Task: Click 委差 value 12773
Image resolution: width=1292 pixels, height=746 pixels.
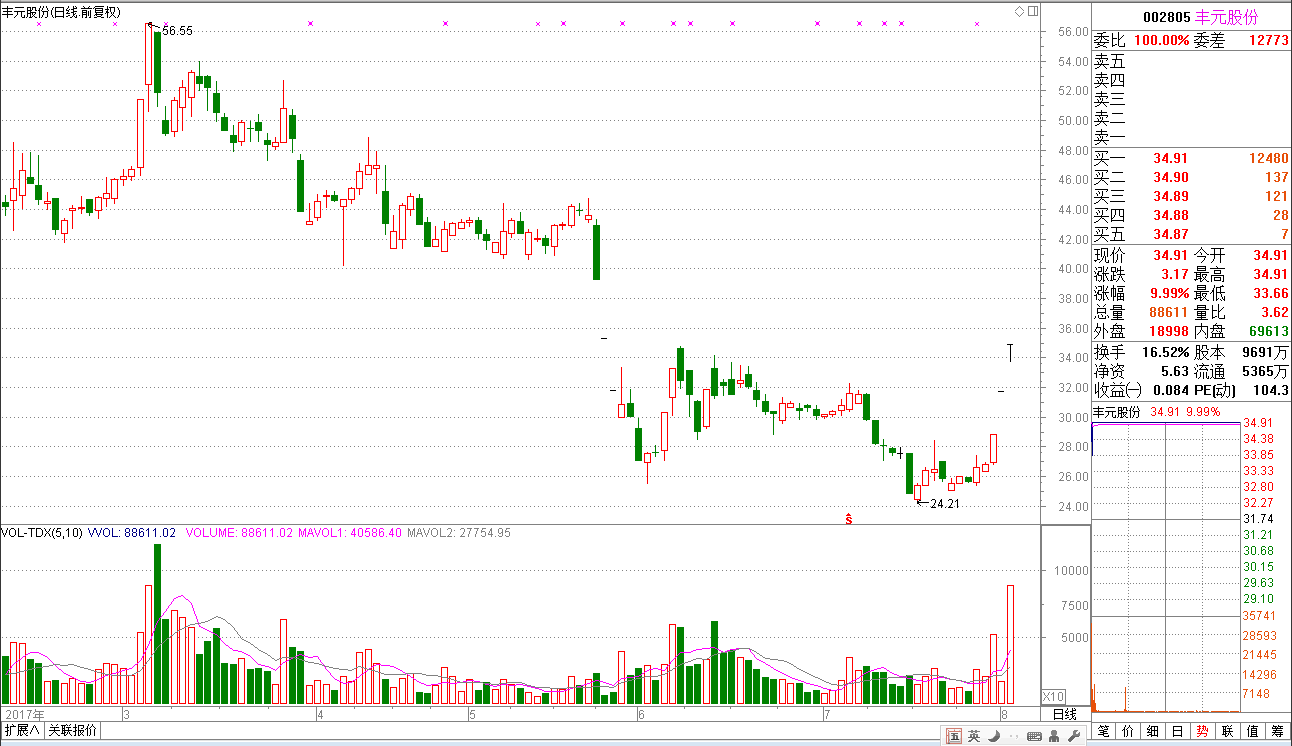Action: [x=1268, y=41]
